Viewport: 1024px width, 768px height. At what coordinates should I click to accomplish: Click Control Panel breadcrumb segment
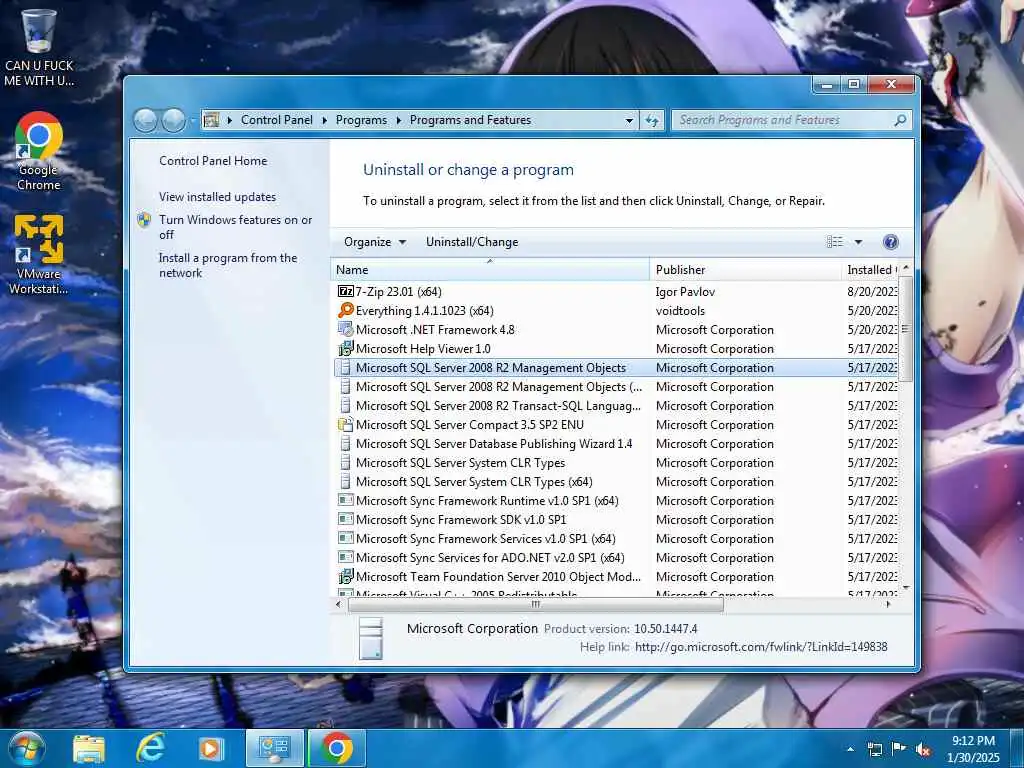(x=277, y=120)
